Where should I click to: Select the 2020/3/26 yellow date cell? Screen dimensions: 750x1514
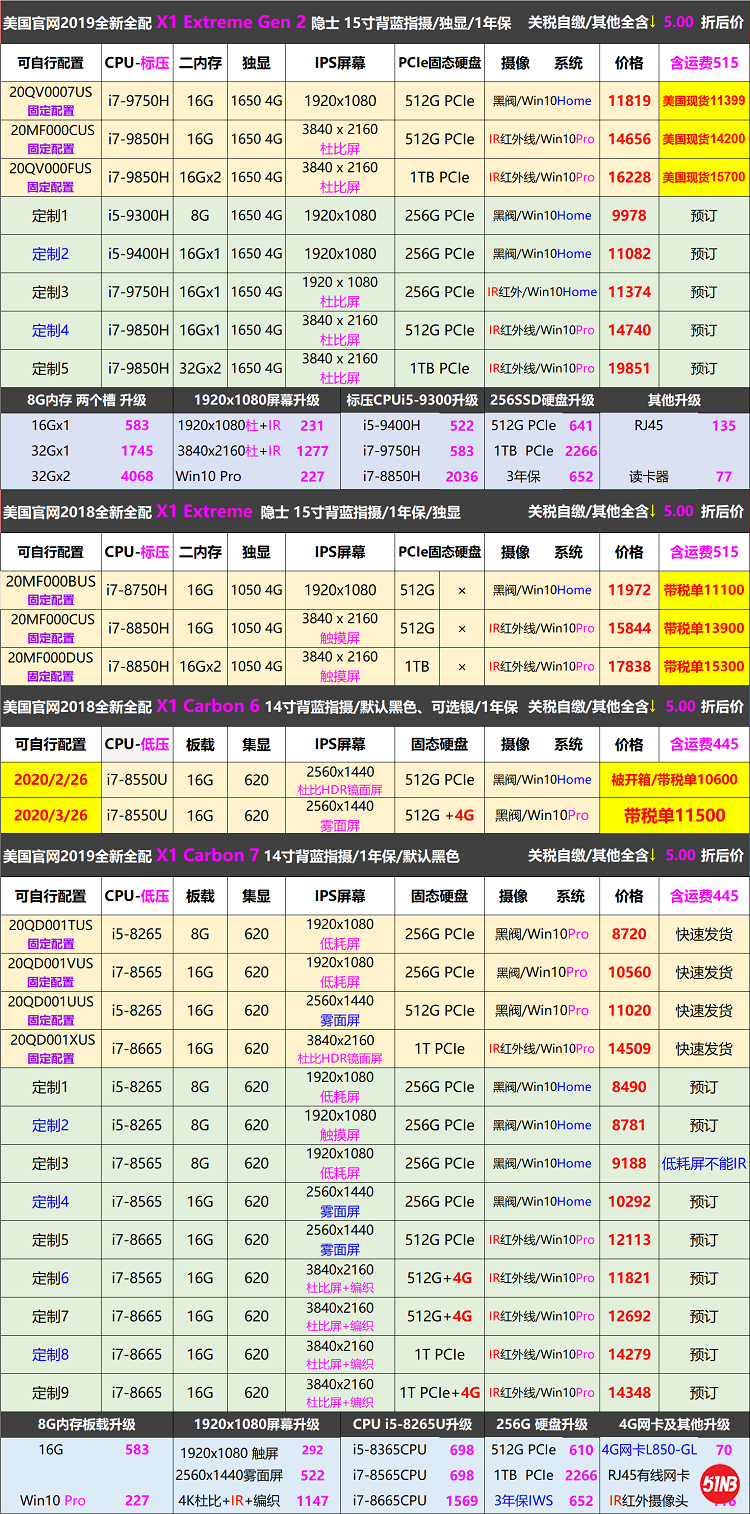point(50,815)
